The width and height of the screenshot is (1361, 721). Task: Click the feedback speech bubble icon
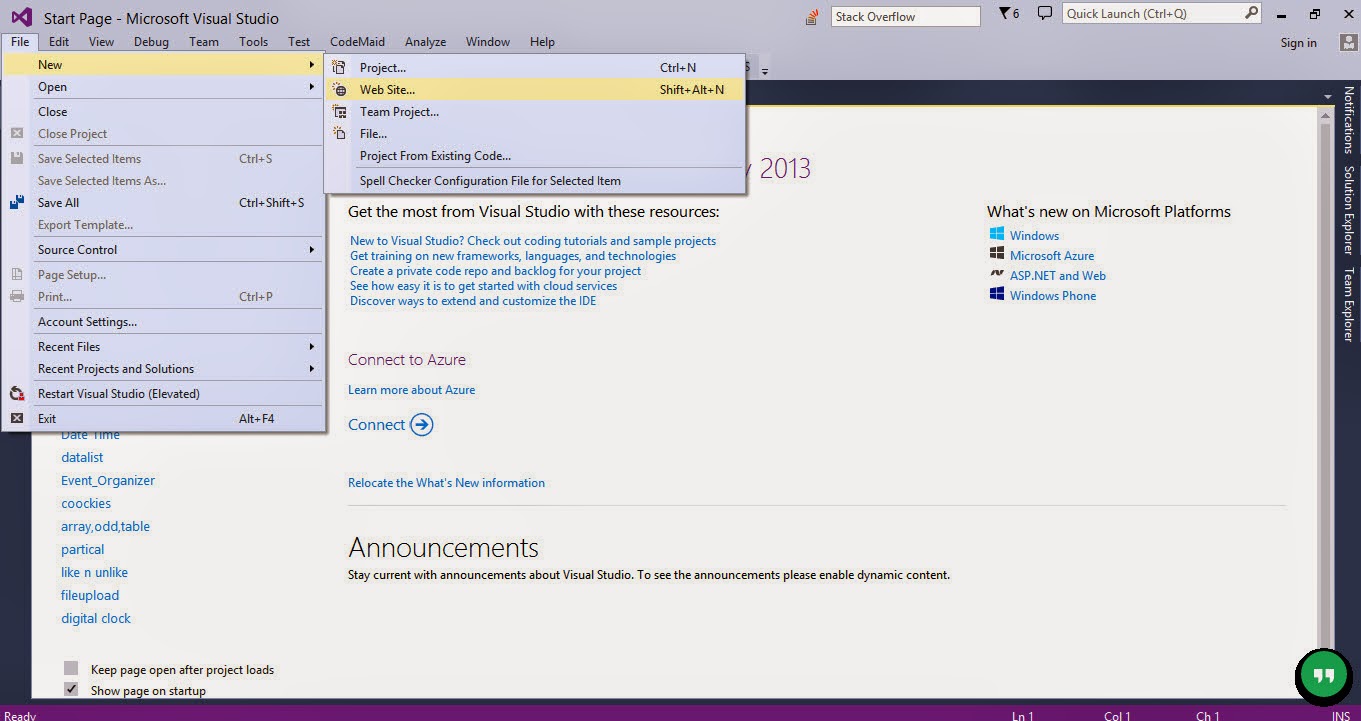point(1045,13)
